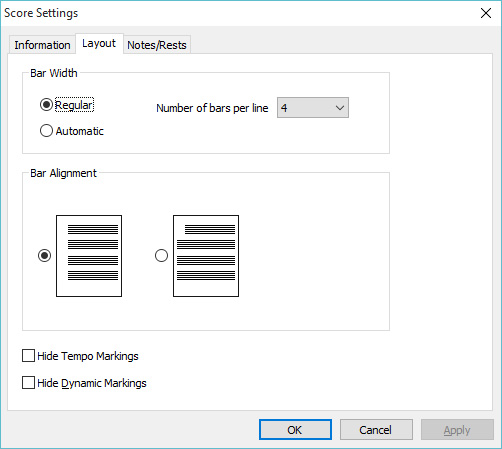Click the Hide Dynamic Markings label text
Screen dimensions: 502x449
point(92,383)
